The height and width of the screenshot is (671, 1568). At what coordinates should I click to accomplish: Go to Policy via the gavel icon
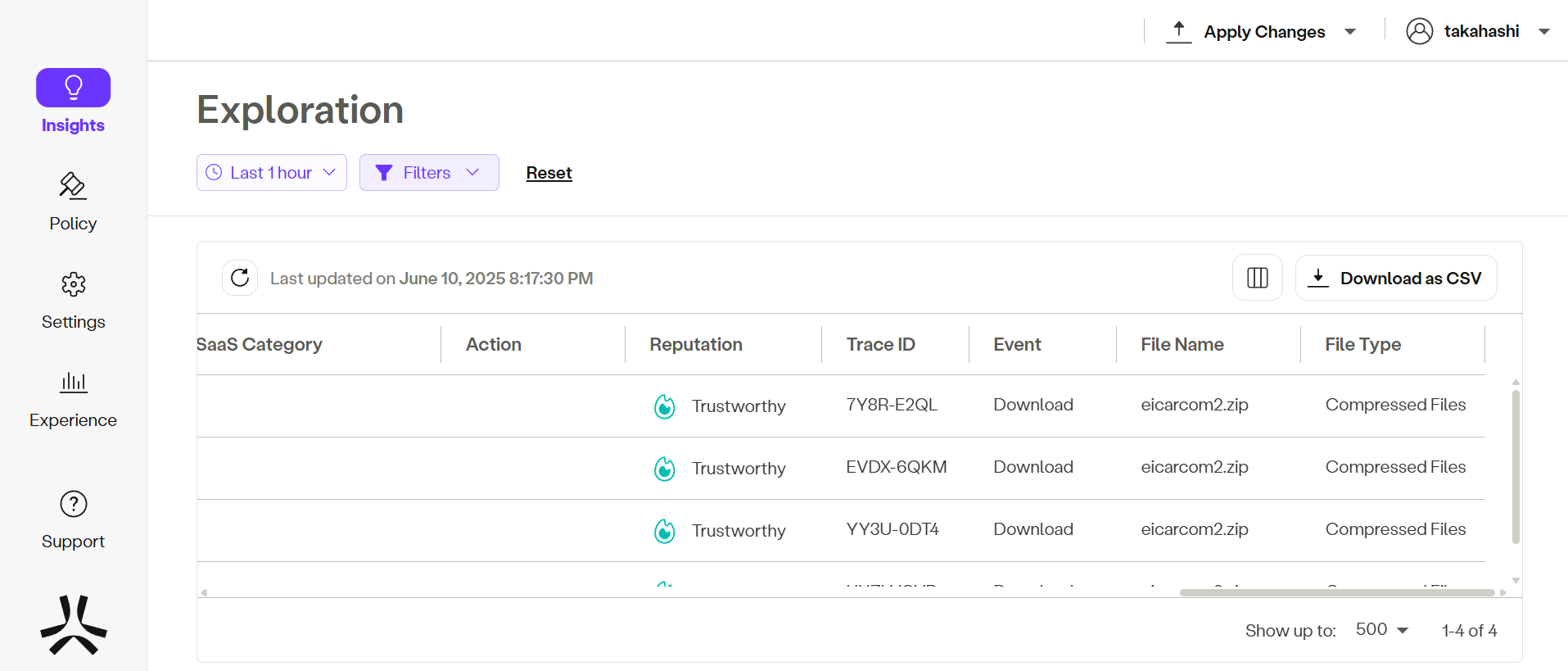click(73, 187)
